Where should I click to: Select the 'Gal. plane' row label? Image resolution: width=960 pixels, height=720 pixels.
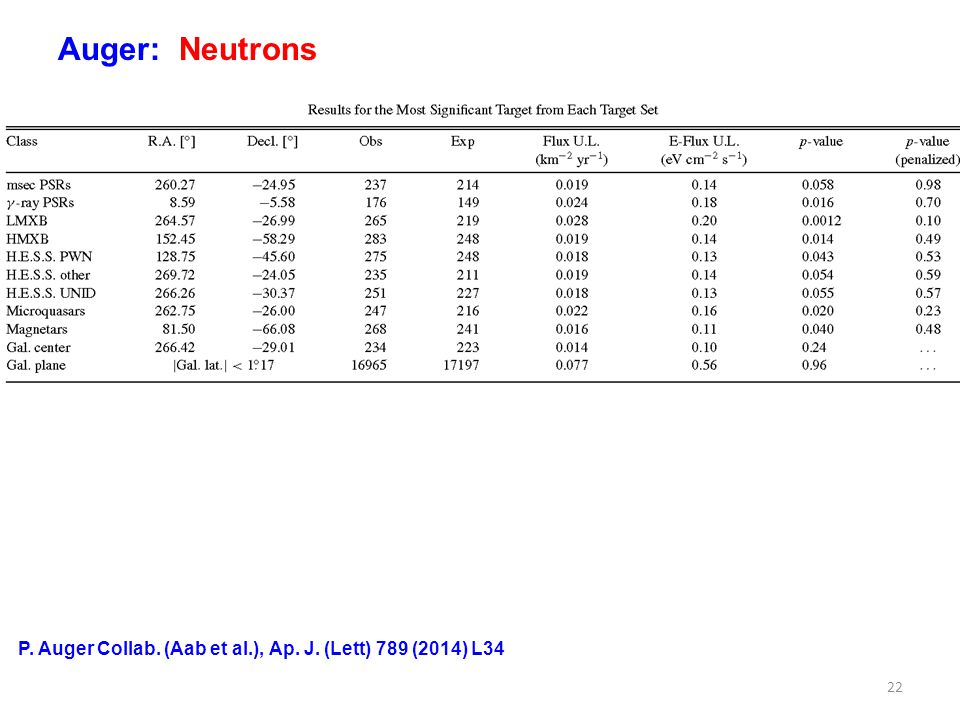click(36, 366)
